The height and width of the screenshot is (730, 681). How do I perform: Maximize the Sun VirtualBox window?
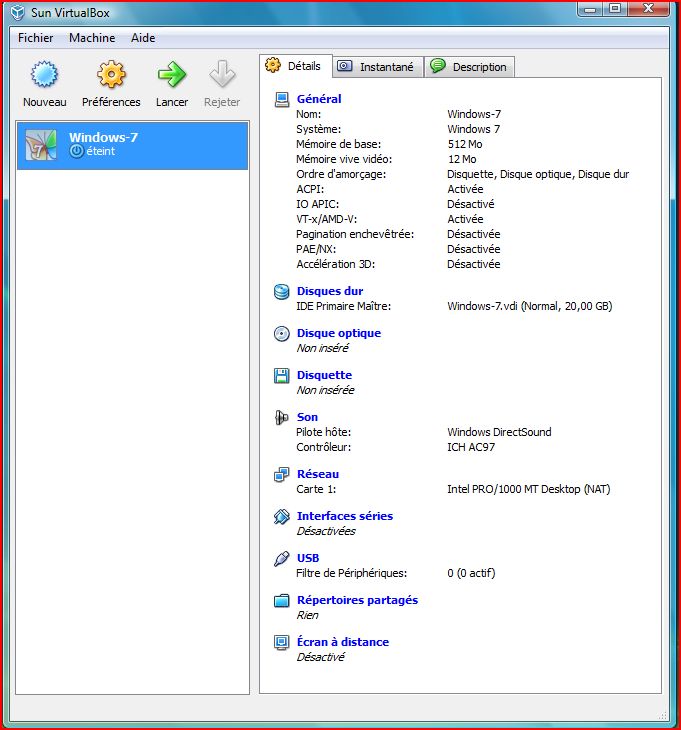615,9
